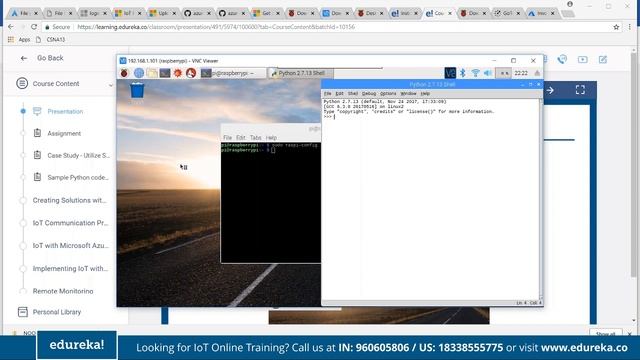Open Debug menu in Python Shell
Viewport: 640px width, 360px height.
[x=369, y=93]
